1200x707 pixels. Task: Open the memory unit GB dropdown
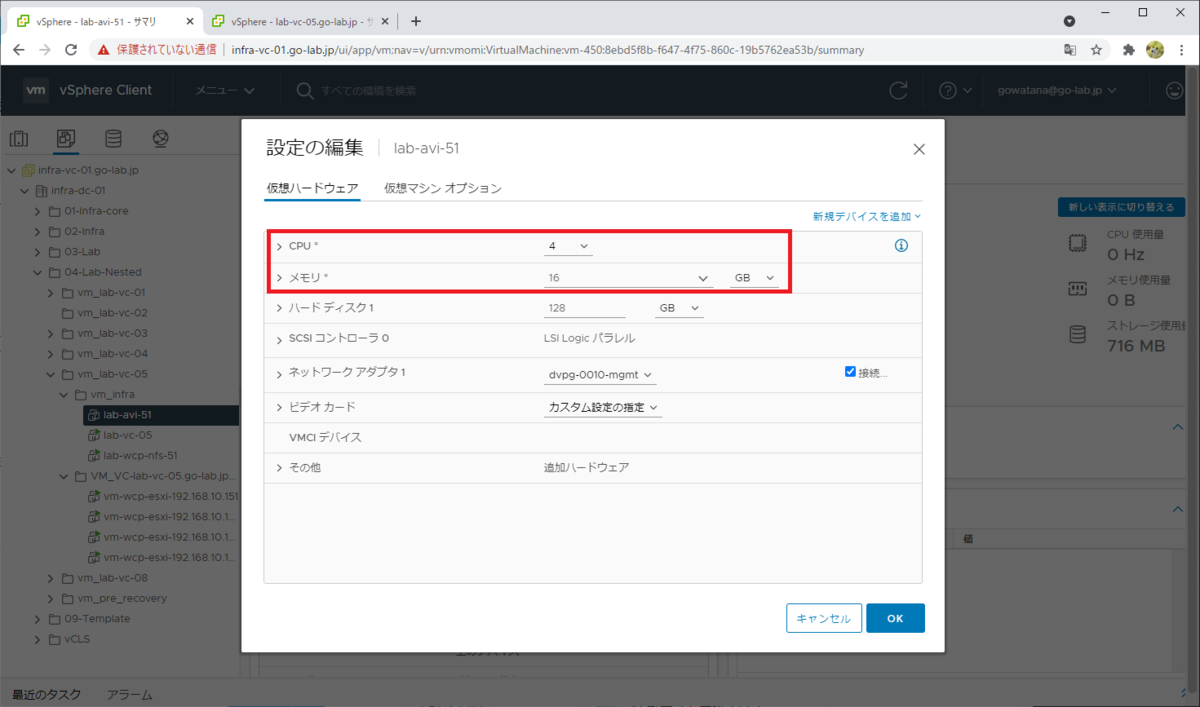(753, 277)
